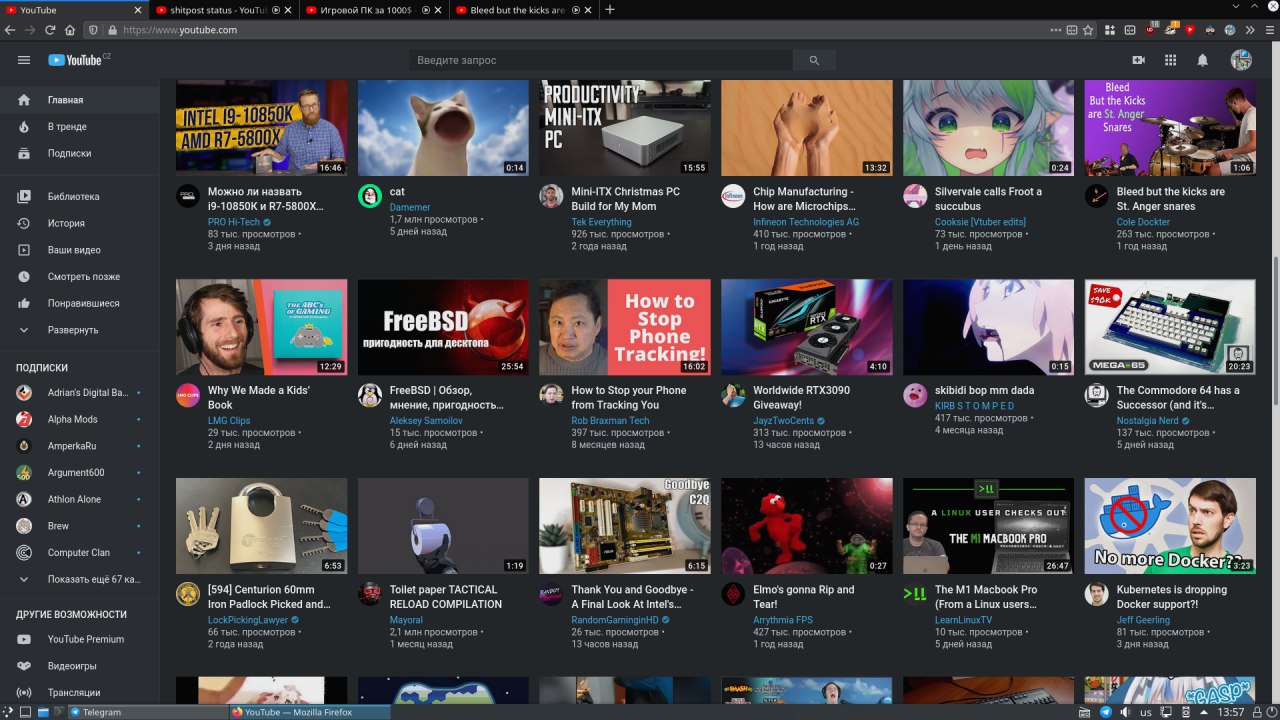Open the Cole Dockter channel link
This screenshot has width=1280, height=720.
pyautogui.click(x=1143, y=222)
